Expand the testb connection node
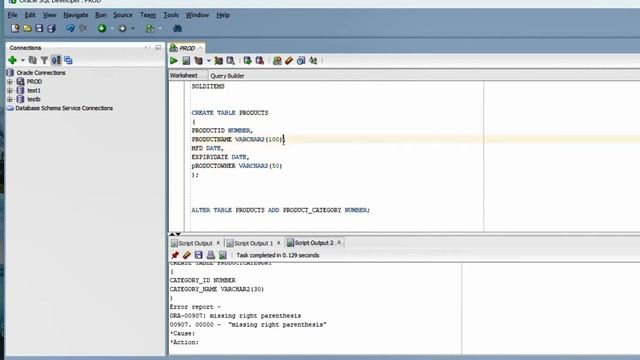The image size is (640, 360). pos(10,99)
